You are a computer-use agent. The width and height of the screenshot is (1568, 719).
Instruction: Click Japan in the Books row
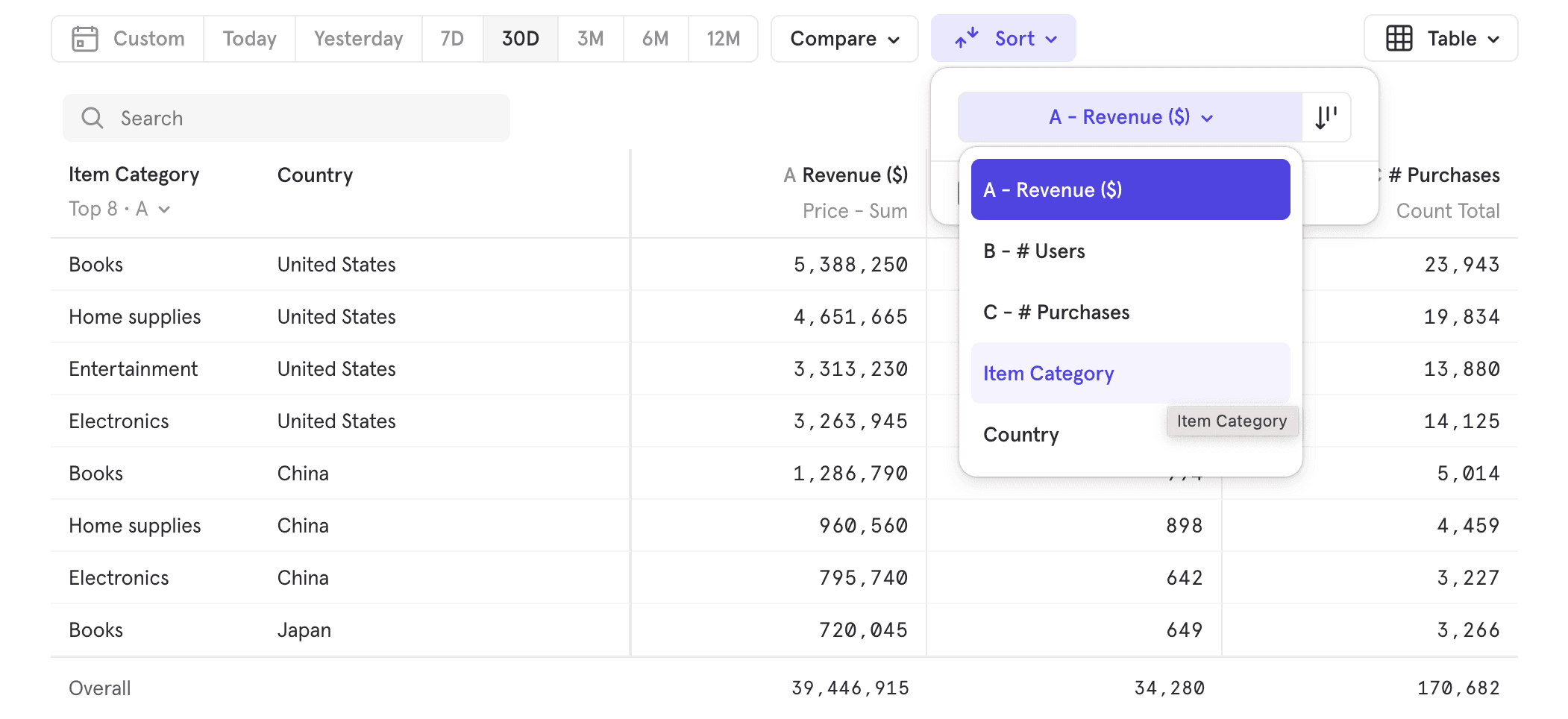point(304,630)
